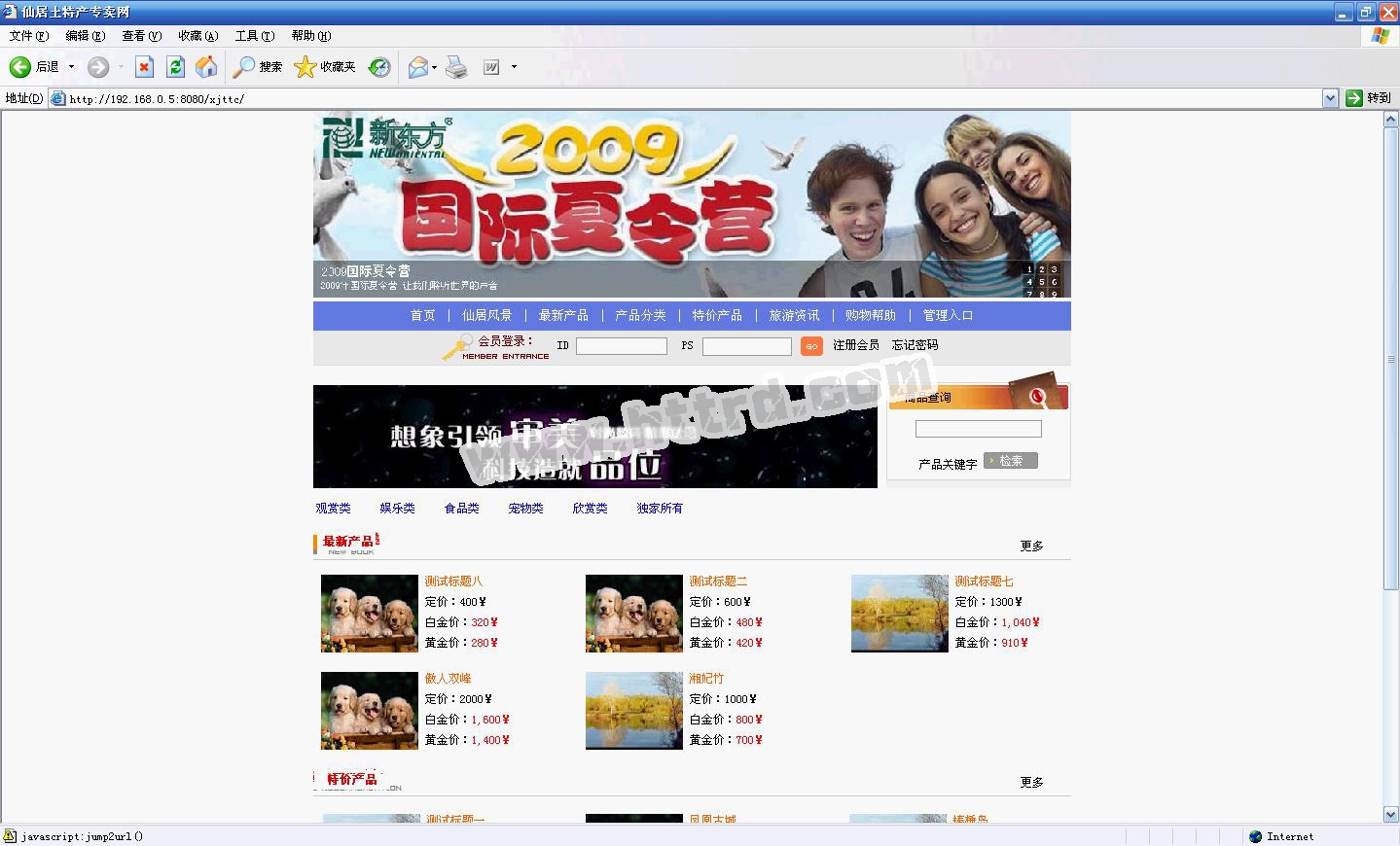Open 旅游资讯 navigation link
Viewport: 1400px width, 846px height.
tap(794, 315)
